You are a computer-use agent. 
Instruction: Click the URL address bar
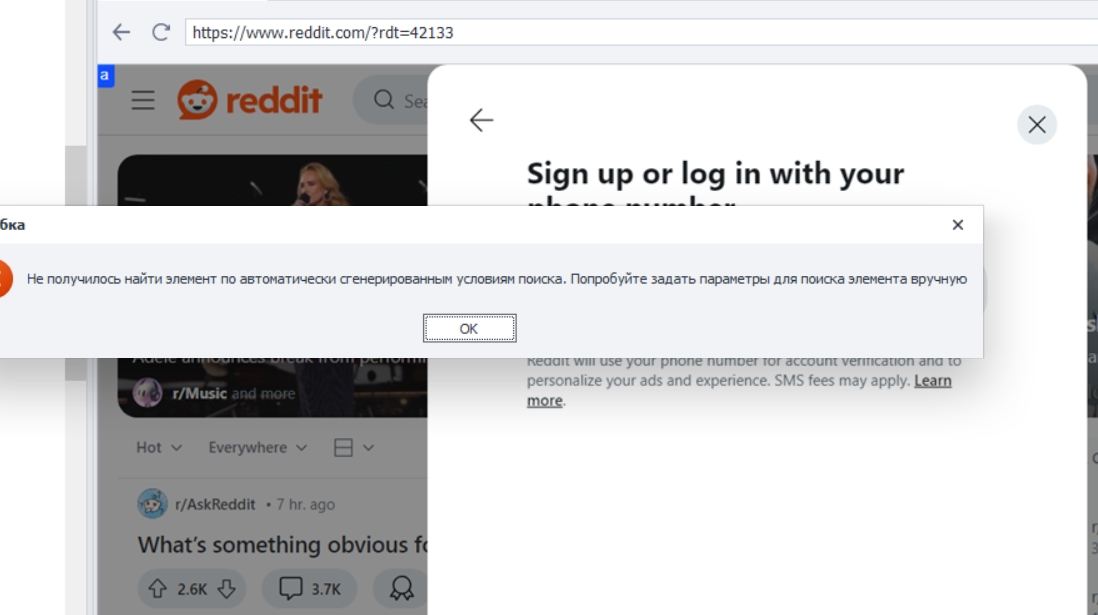point(641,32)
